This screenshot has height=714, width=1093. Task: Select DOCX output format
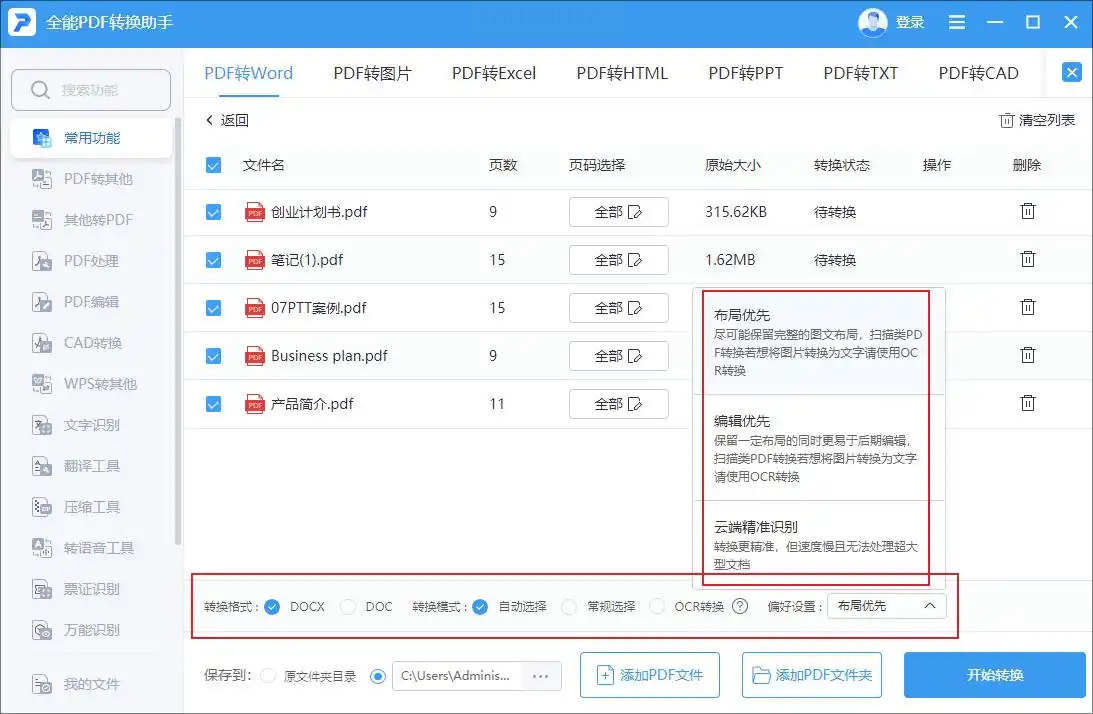[273, 607]
